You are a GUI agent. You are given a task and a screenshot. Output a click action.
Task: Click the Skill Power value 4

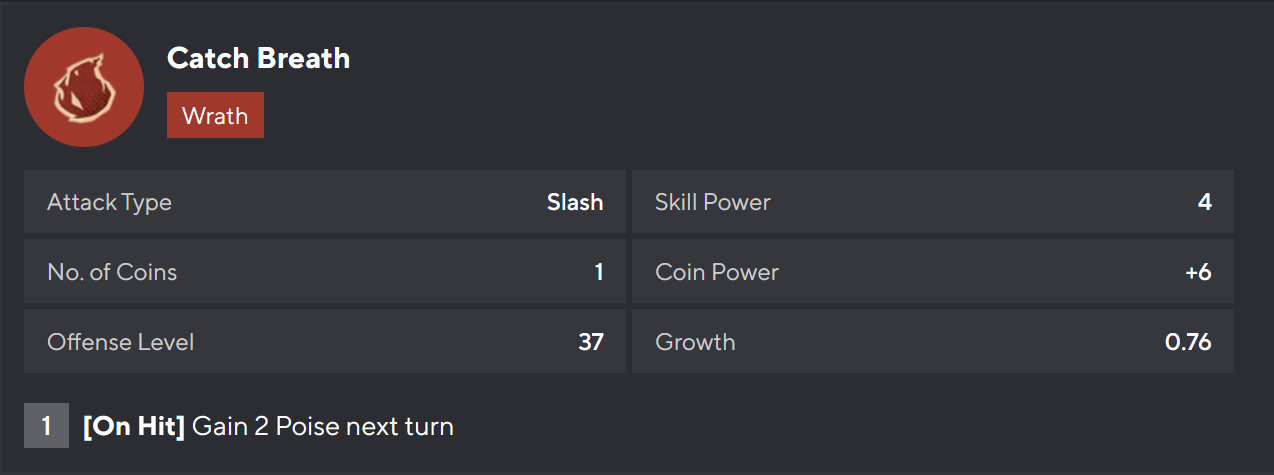click(x=1204, y=202)
